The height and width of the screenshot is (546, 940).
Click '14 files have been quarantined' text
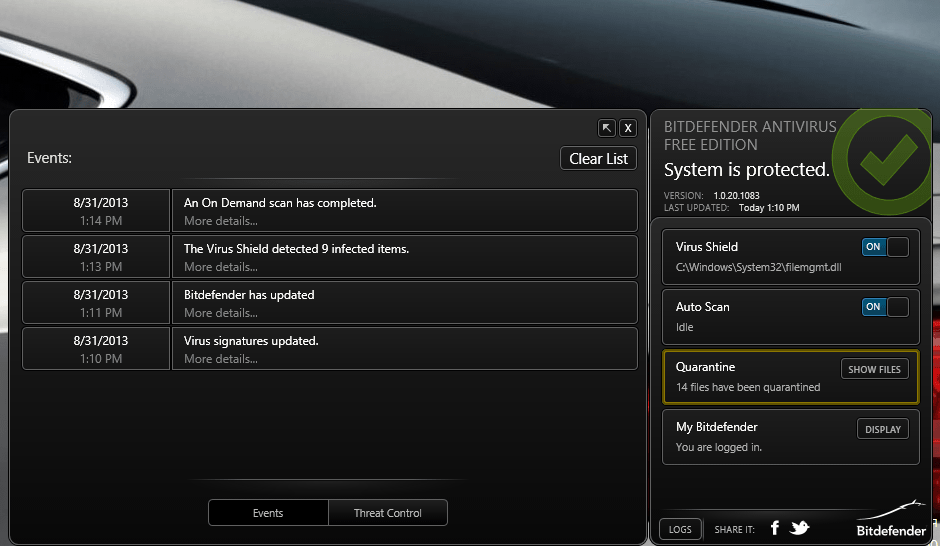(748, 387)
